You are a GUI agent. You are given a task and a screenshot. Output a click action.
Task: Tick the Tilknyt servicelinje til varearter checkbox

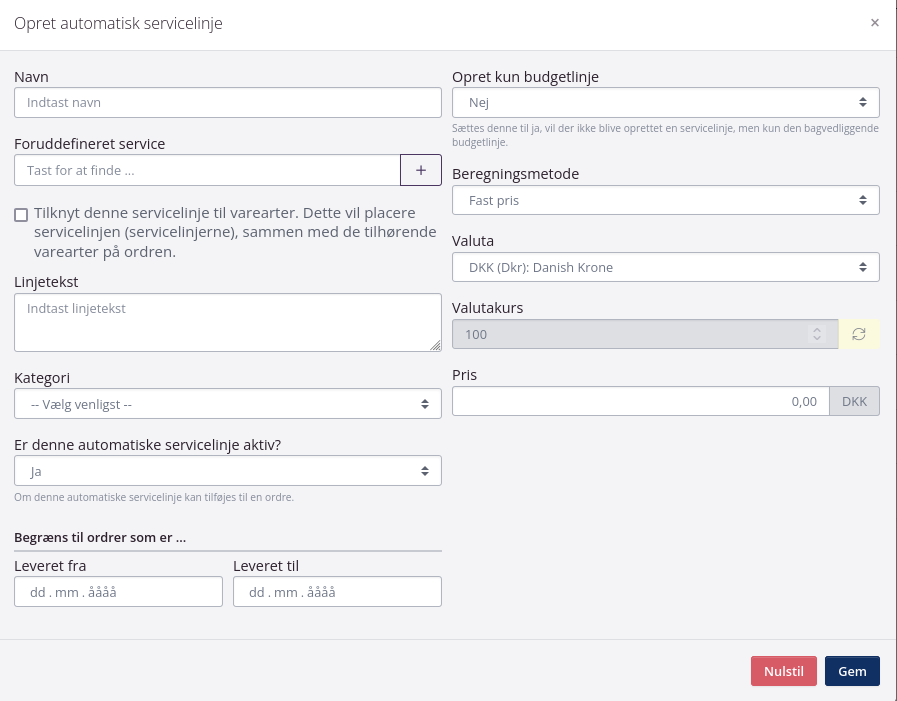click(21, 215)
